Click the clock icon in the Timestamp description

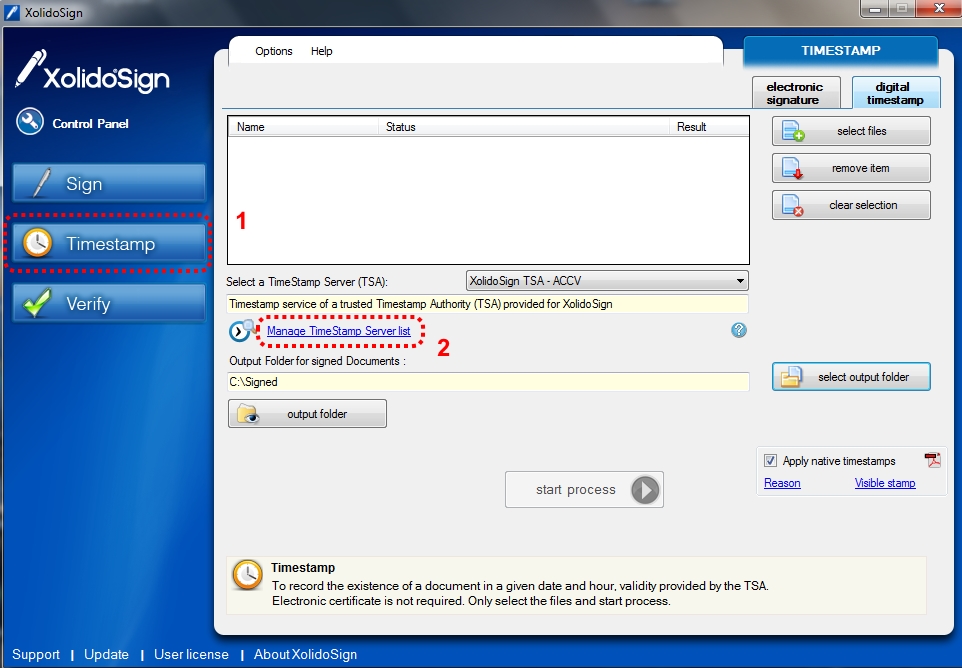click(247, 575)
